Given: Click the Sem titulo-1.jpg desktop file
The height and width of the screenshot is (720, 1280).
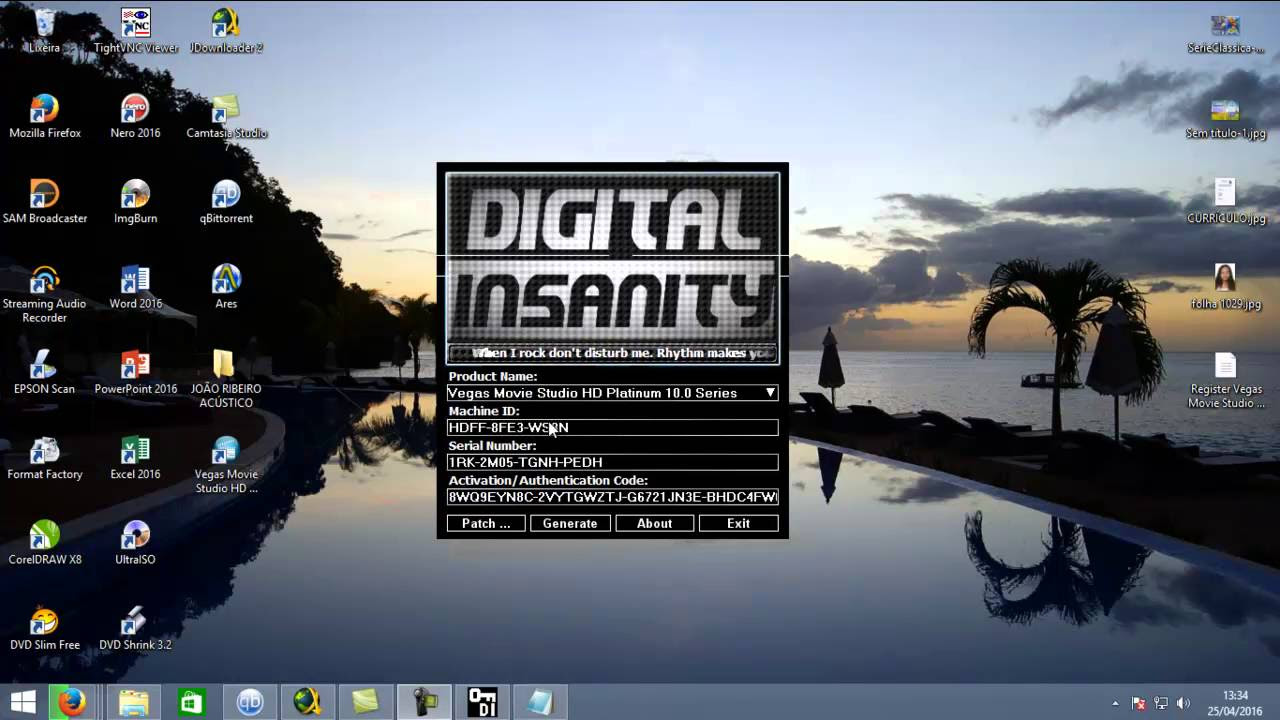Looking at the screenshot, I should (1225, 117).
